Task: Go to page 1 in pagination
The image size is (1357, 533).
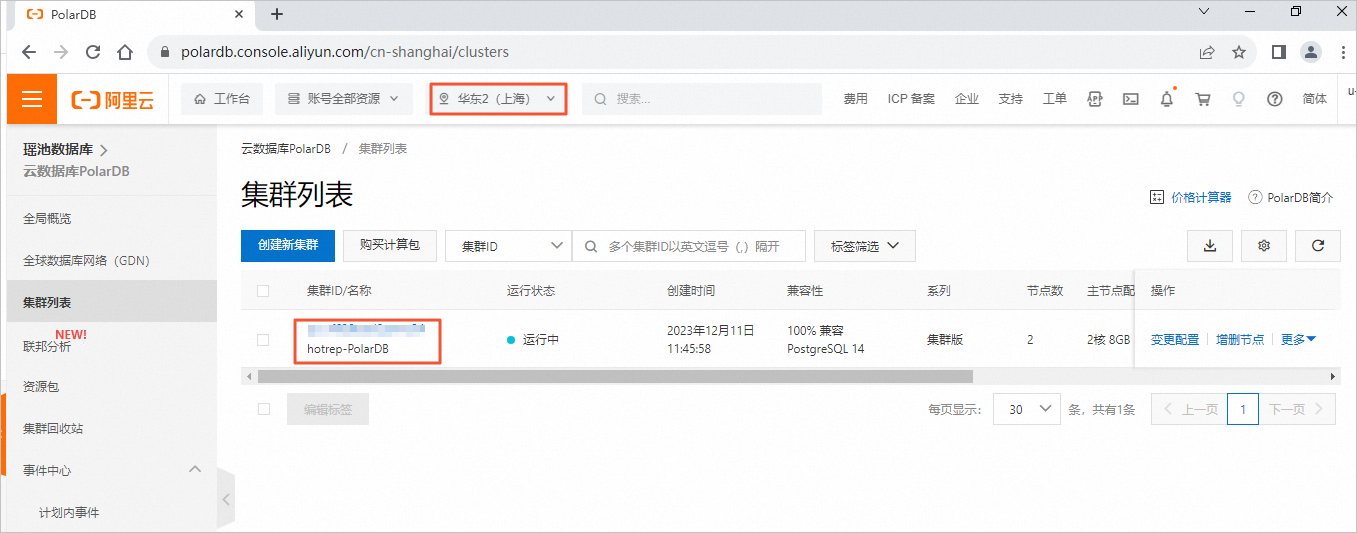Action: pos(1242,409)
